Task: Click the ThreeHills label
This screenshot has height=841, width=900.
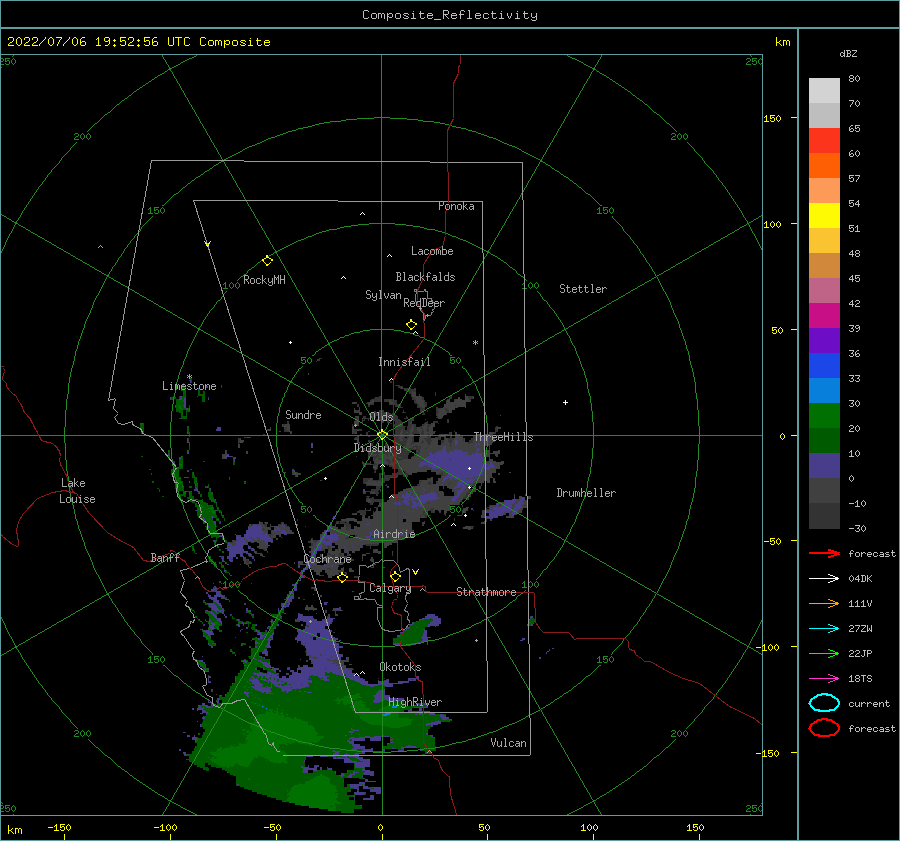Action: click(503, 437)
